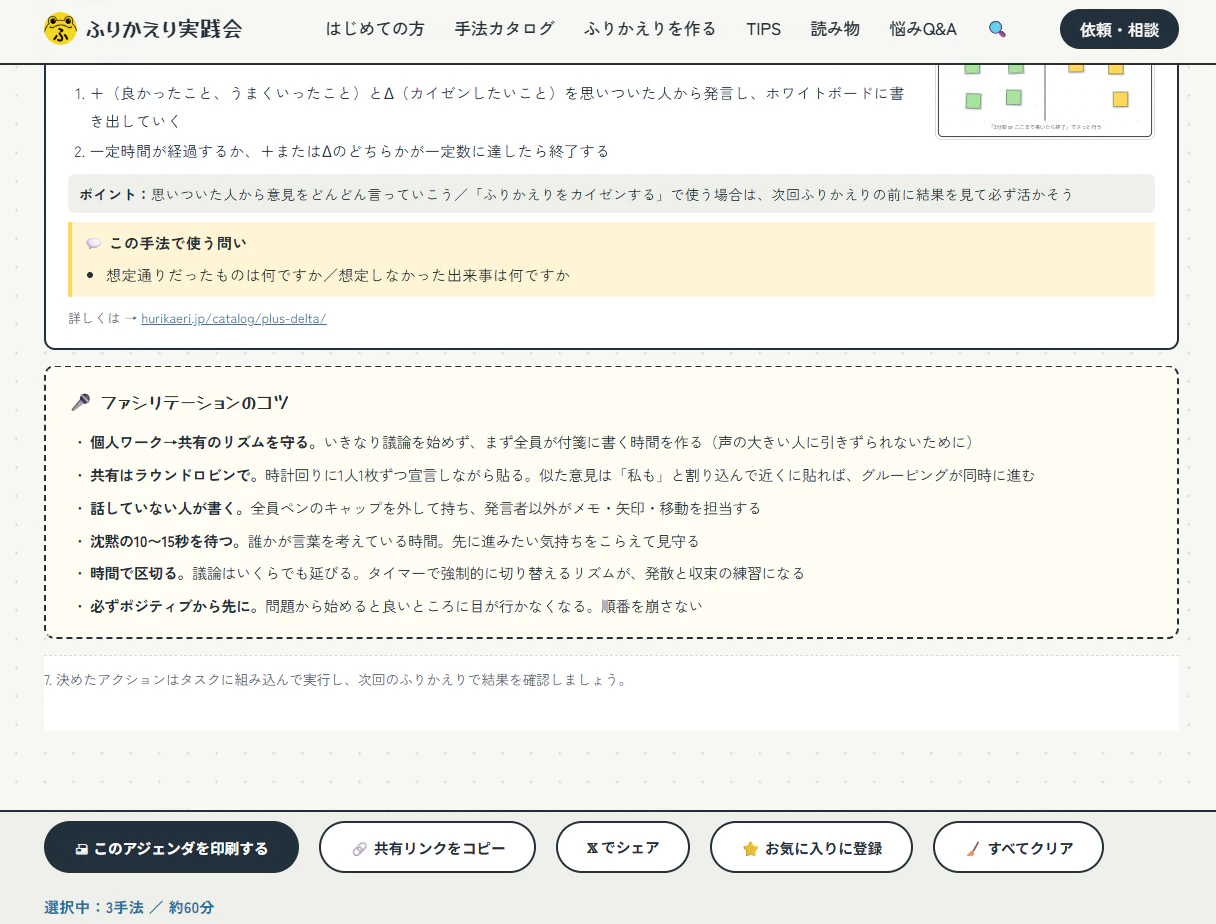Click tip 必ずポジティブから先に。
The height and width of the screenshot is (924, 1216).
pyautogui.click(x=176, y=606)
